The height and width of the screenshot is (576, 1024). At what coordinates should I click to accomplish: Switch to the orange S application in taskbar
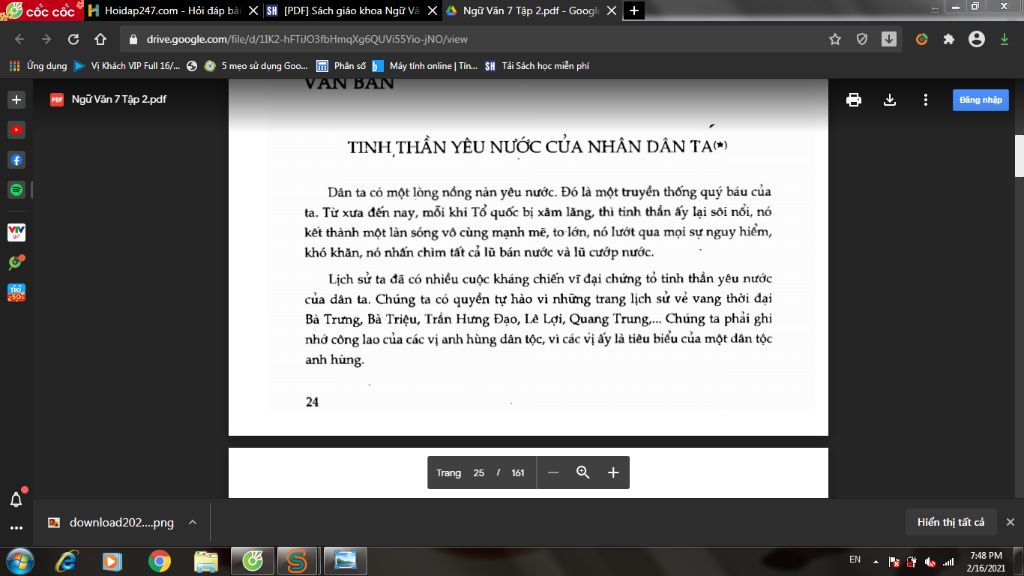tap(297, 561)
